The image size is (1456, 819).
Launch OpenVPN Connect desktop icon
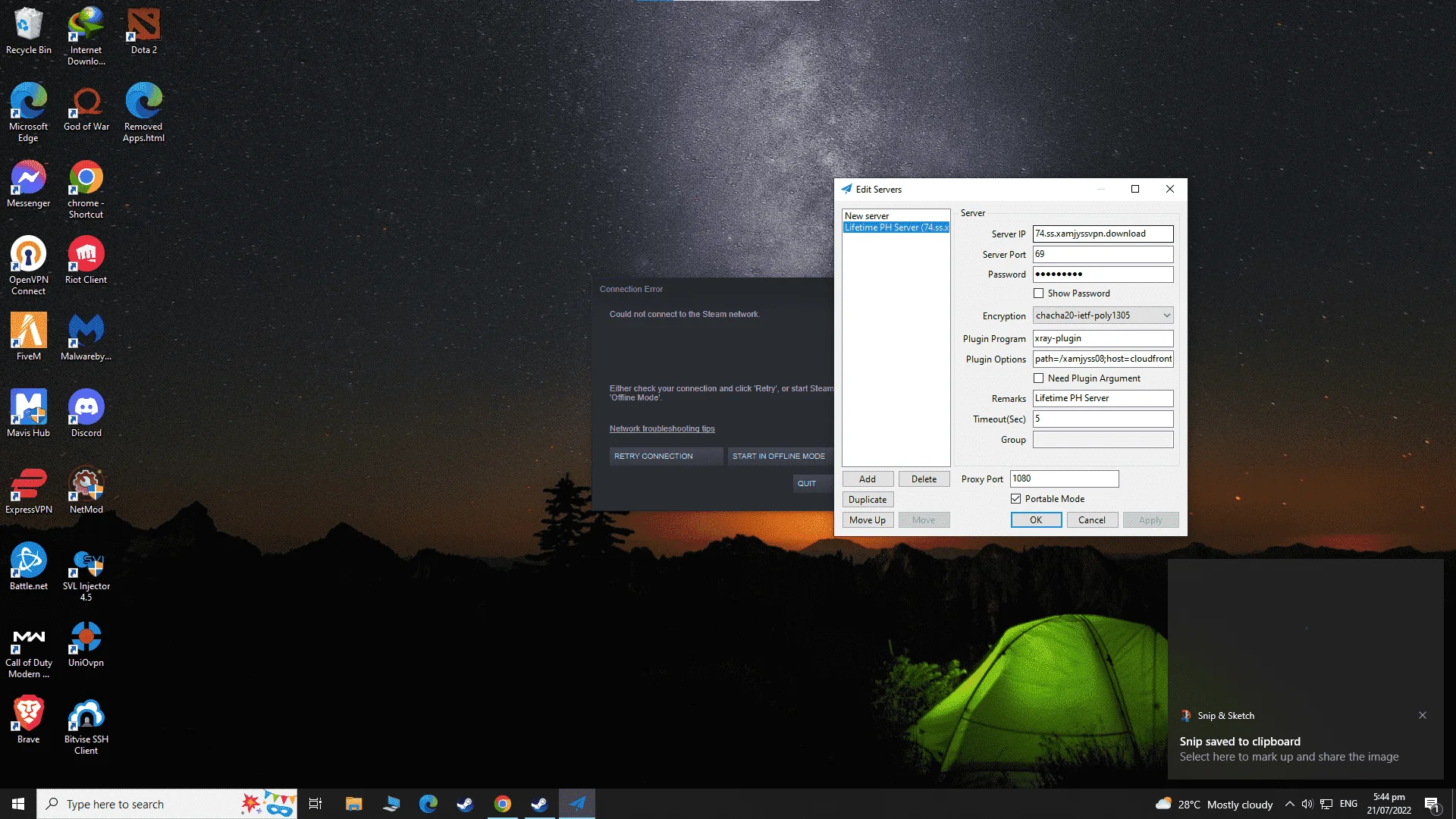click(x=29, y=265)
